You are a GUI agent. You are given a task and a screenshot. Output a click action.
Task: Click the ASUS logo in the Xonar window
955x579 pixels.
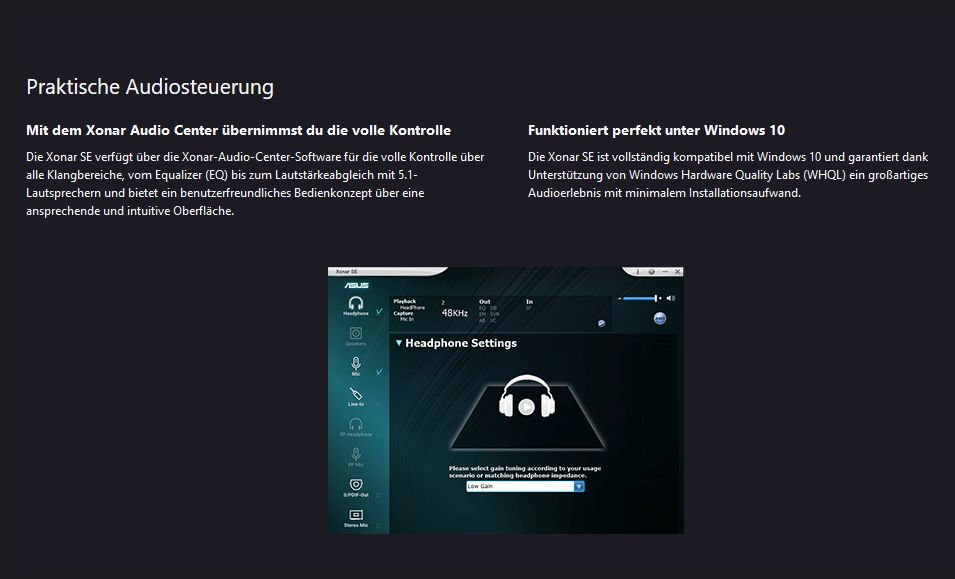[356, 286]
